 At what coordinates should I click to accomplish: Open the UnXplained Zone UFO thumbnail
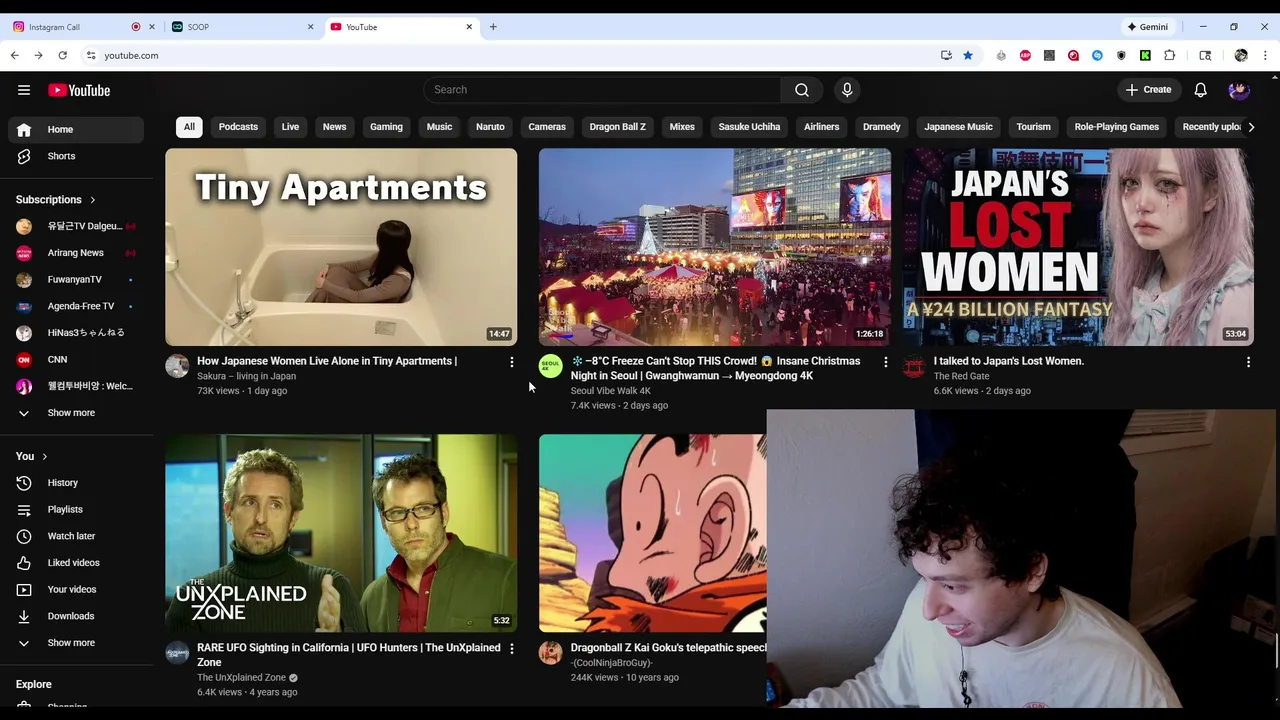tap(341, 533)
